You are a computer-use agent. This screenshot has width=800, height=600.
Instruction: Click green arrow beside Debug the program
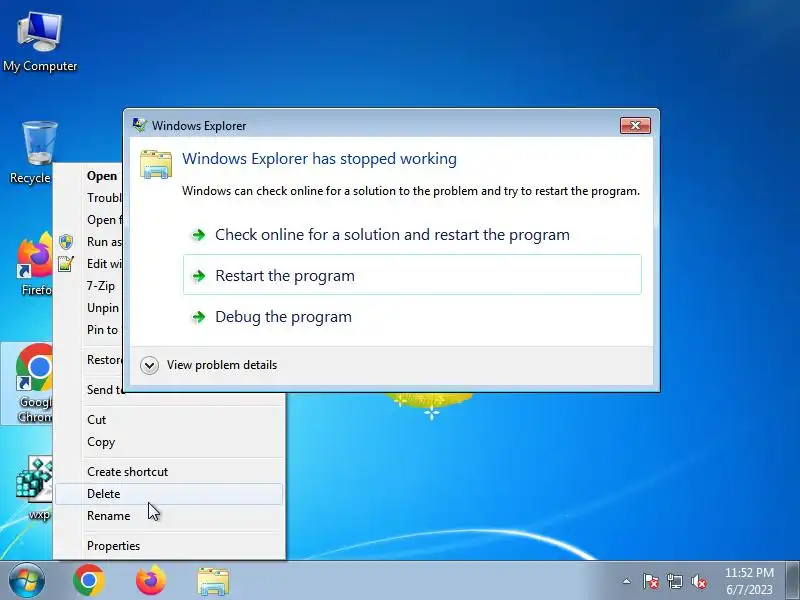198,317
